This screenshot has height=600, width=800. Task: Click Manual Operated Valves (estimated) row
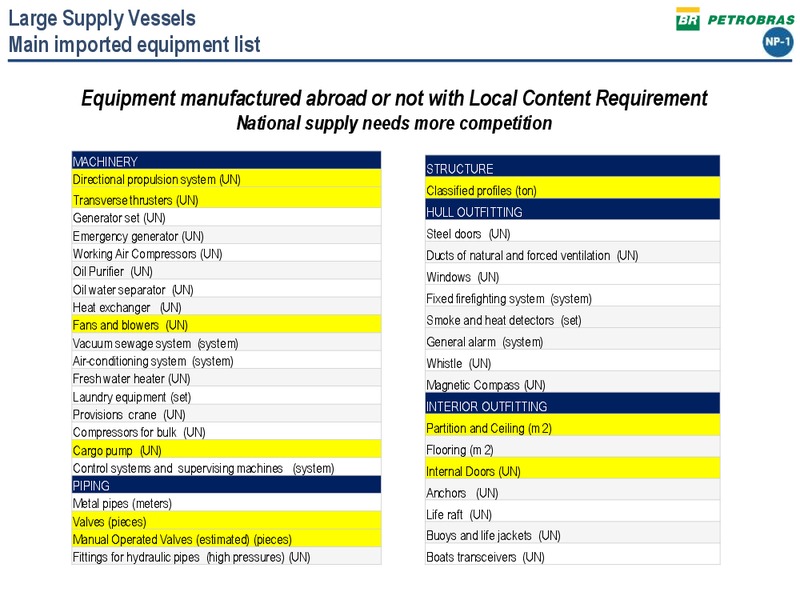coord(226,539)
